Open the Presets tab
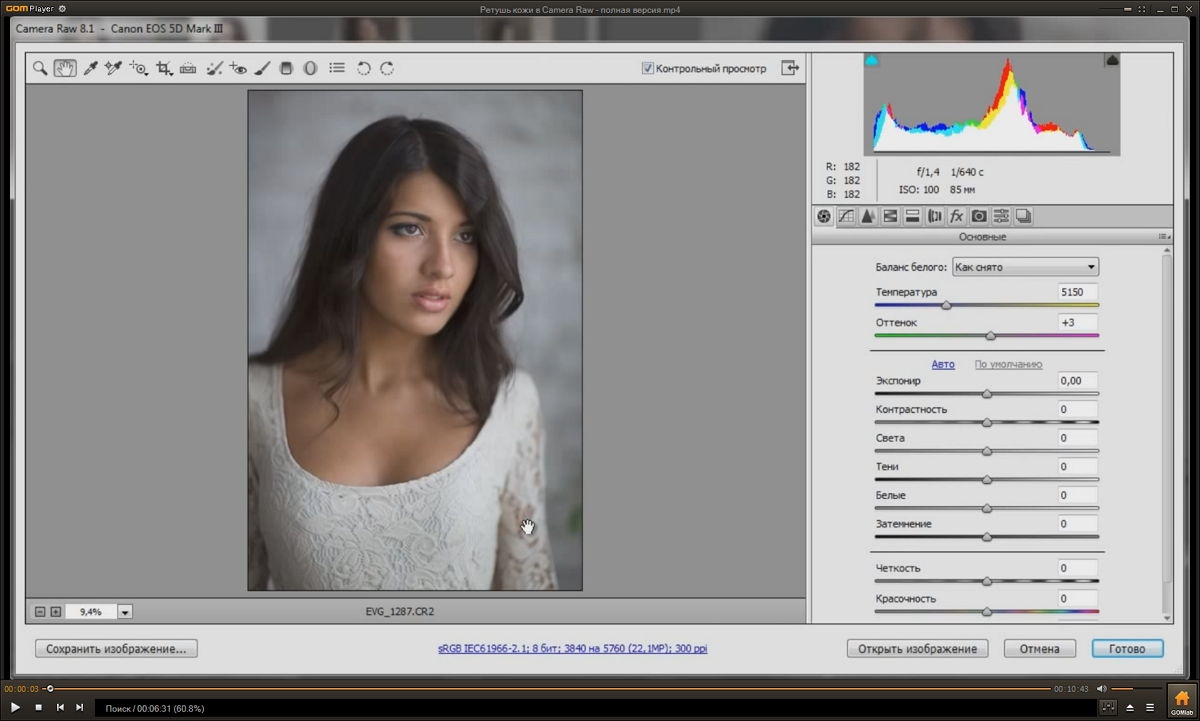Screen dimensions: 1200x721 click(1001, 216)
